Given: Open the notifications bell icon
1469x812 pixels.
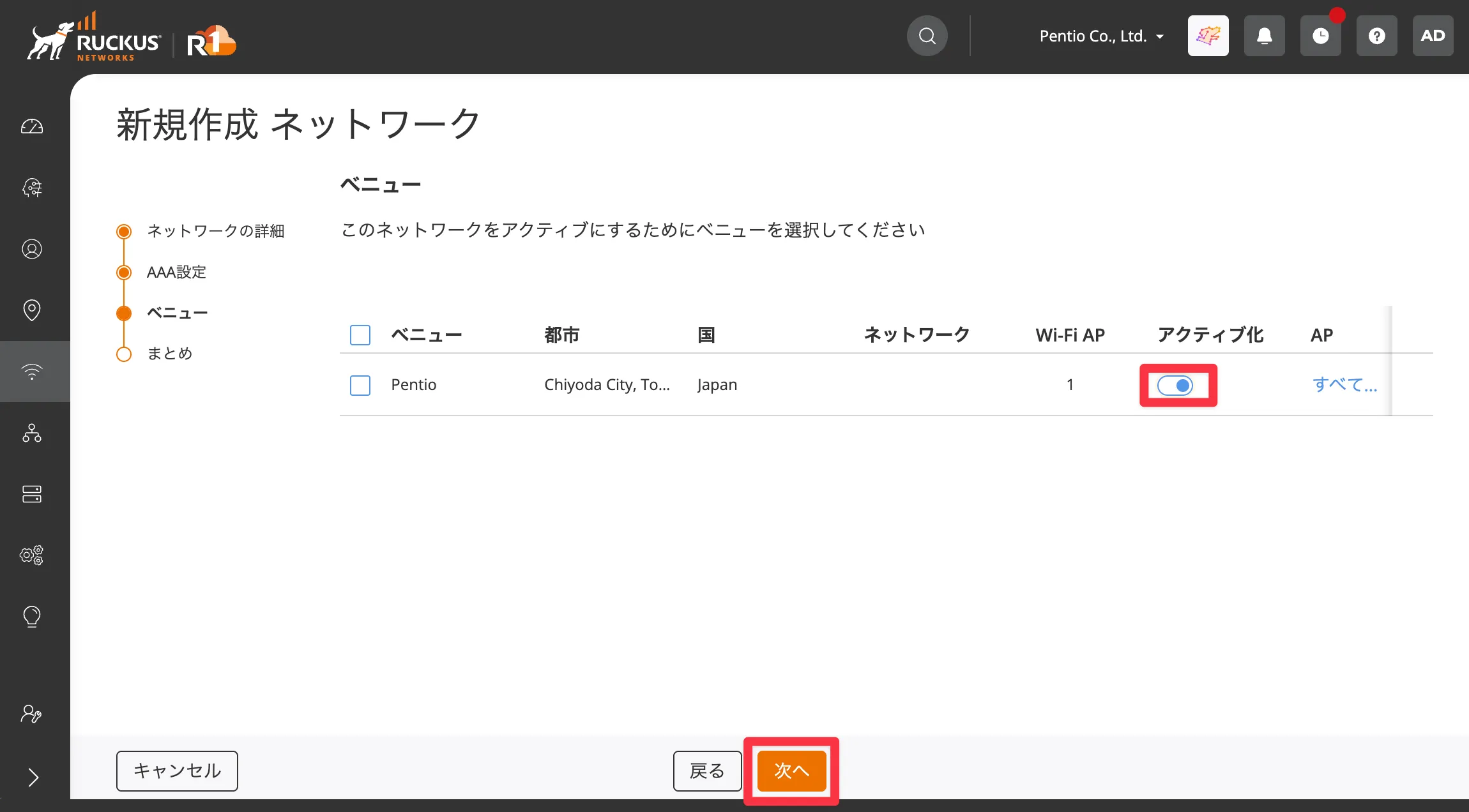Looking at the screenshot, I should pyautogui.click(x=1265, y=36).
